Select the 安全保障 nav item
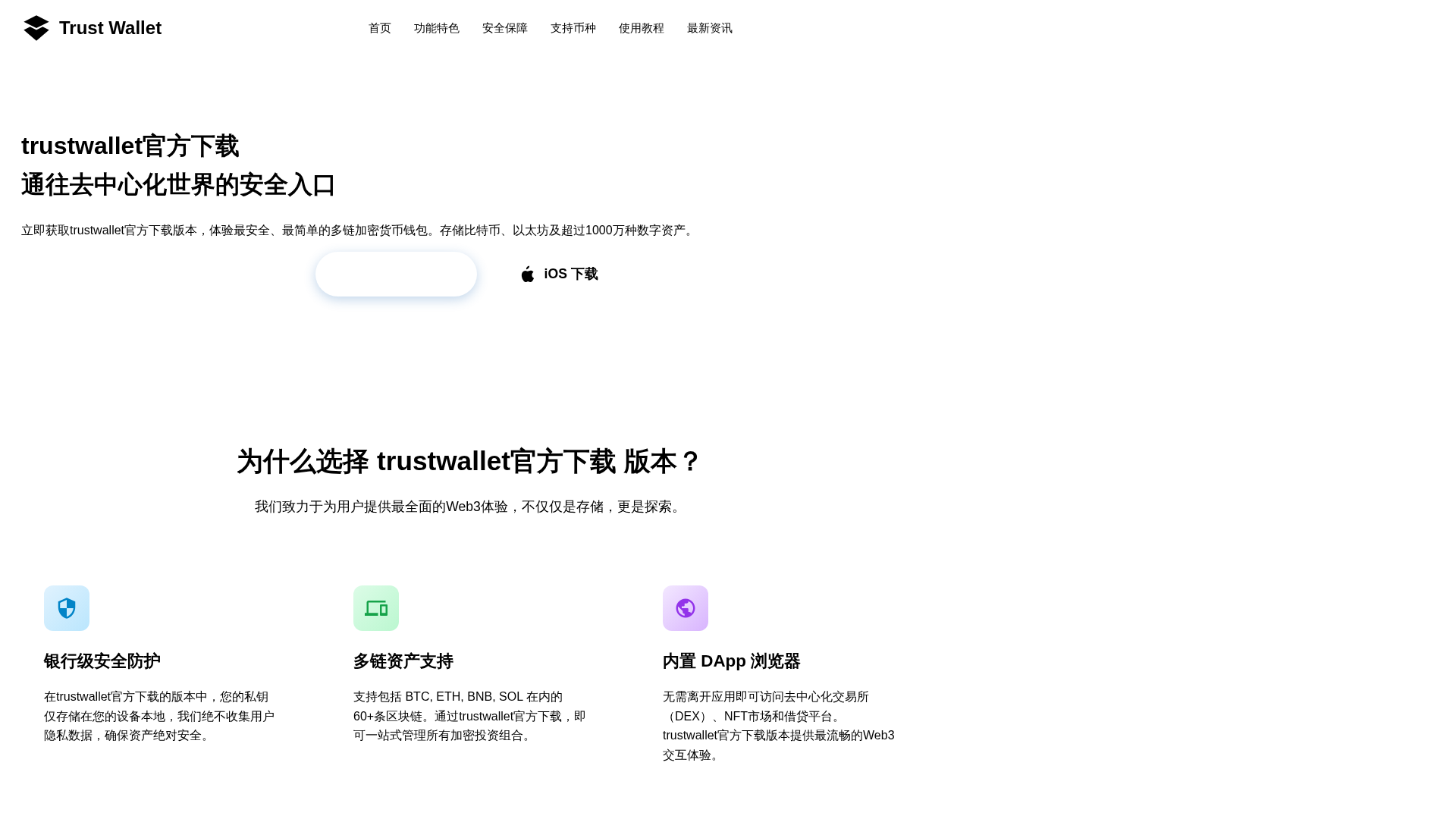The height and width of the screenshot is (819, 1456). 505,28
